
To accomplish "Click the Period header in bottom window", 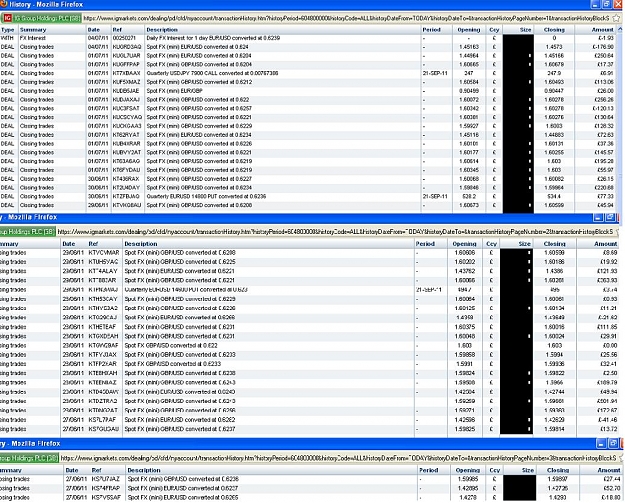I will [x=428, y=470].
